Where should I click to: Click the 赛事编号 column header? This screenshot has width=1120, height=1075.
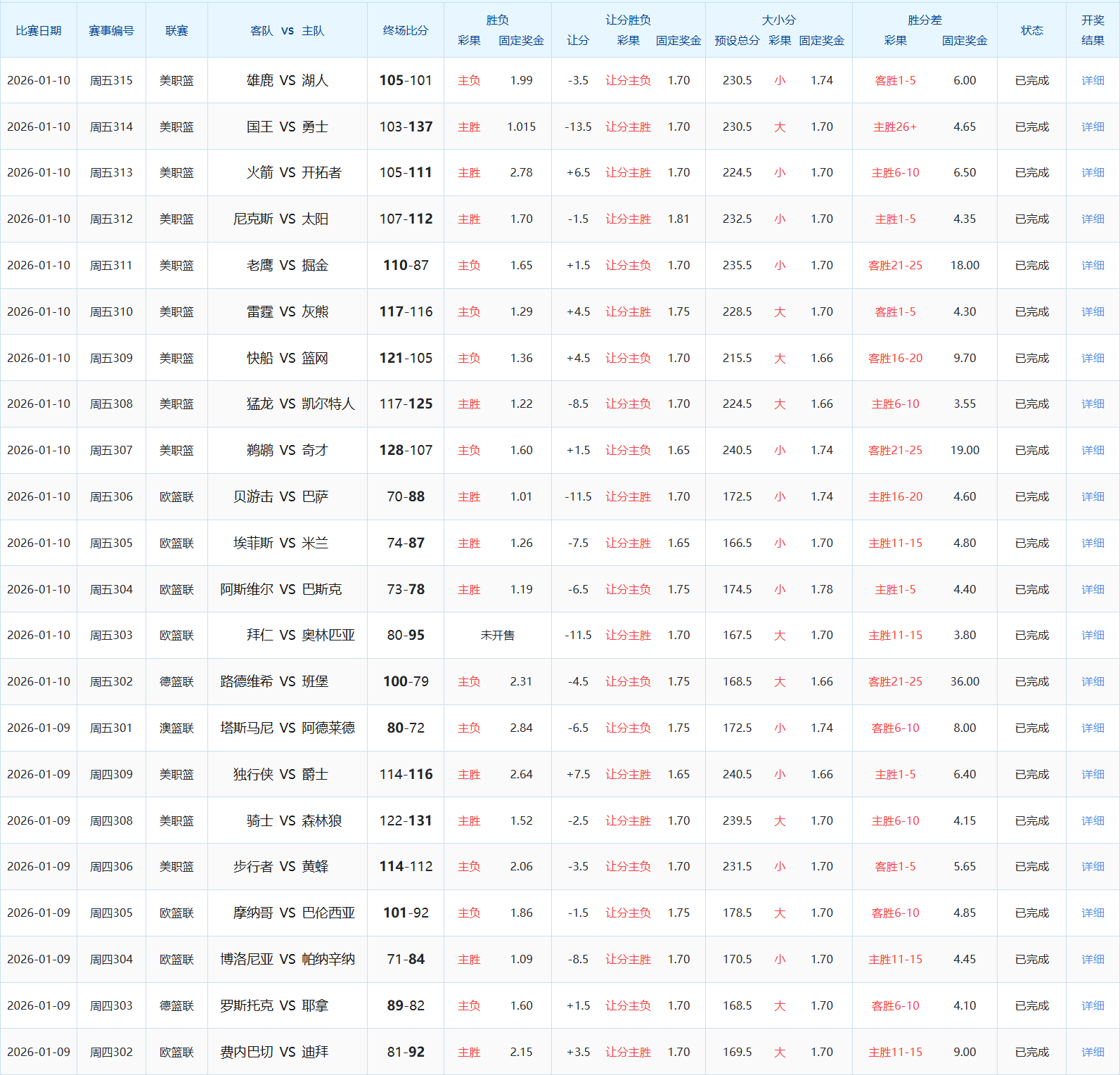(111, 30)
